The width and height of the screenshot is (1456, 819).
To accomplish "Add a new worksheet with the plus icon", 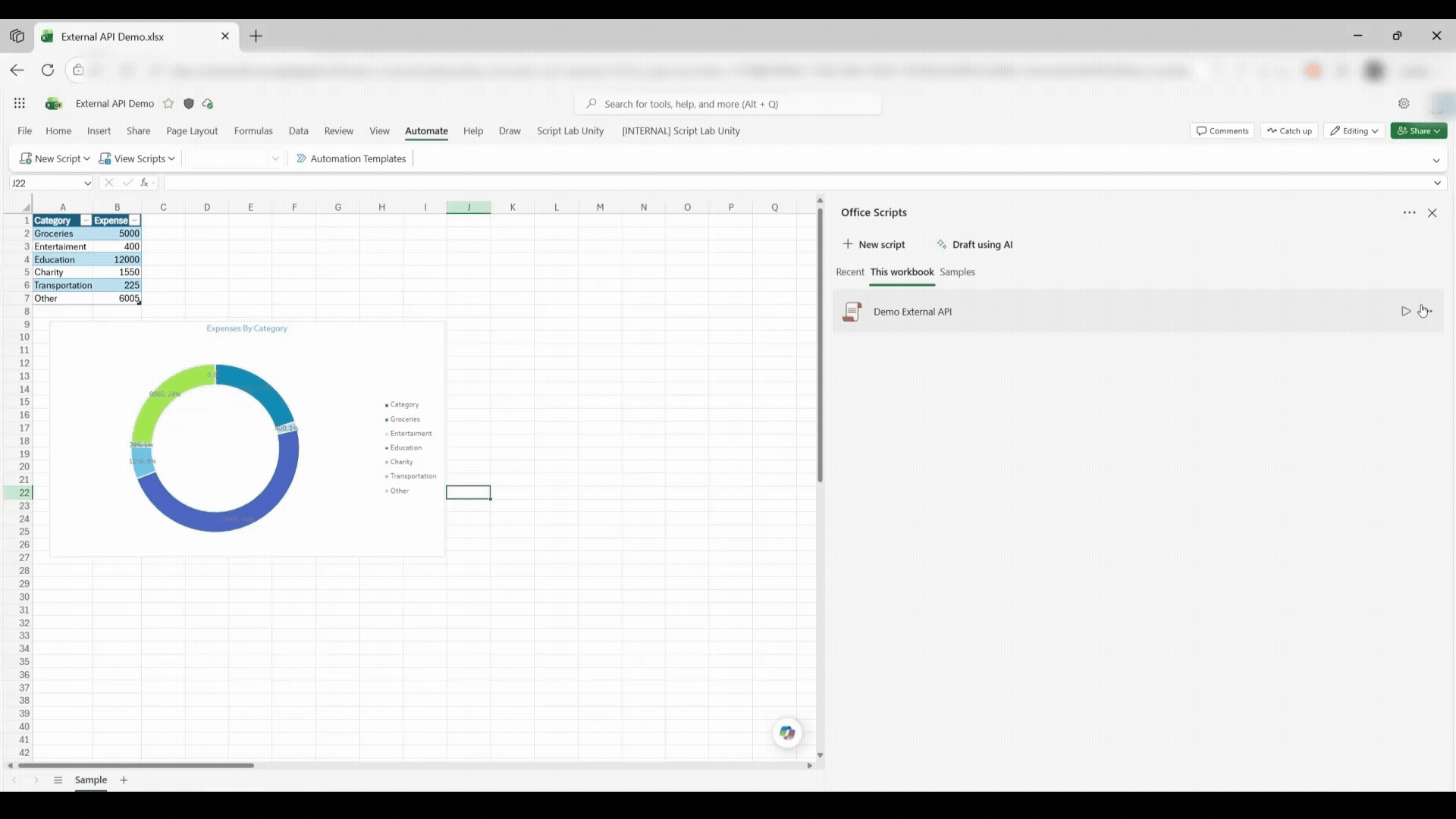I will [x=124, y=780].
